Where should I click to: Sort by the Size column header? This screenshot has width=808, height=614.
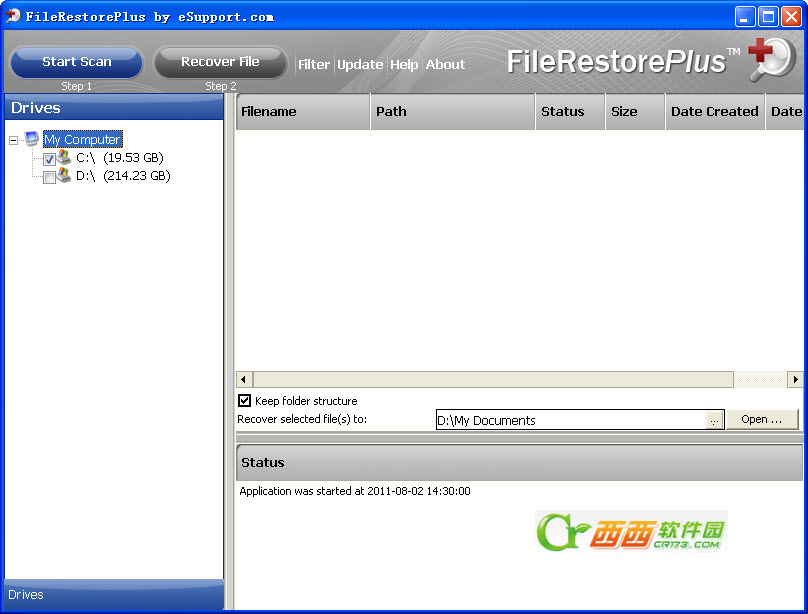coord(635,111)
